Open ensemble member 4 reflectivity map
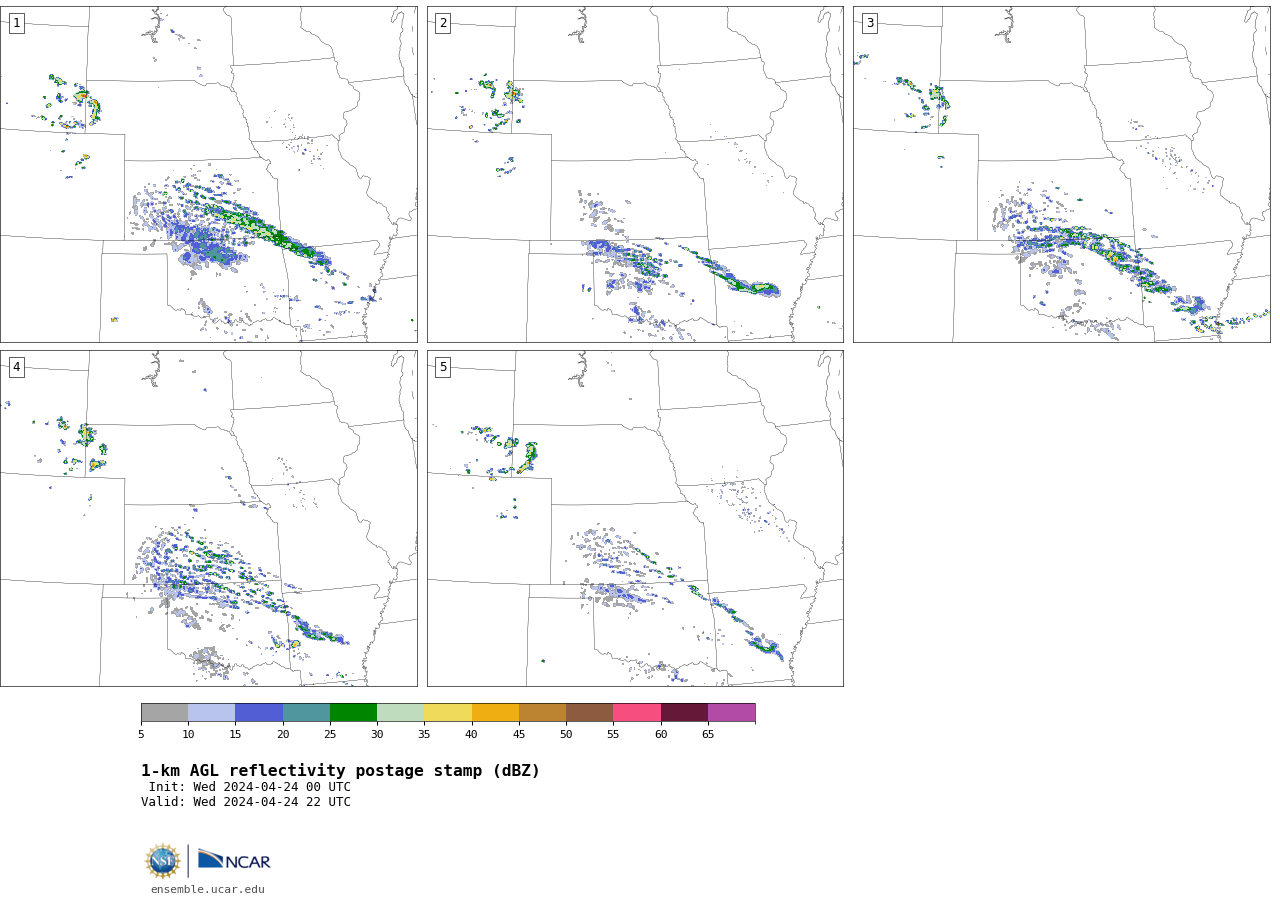 tap(208, 518)
